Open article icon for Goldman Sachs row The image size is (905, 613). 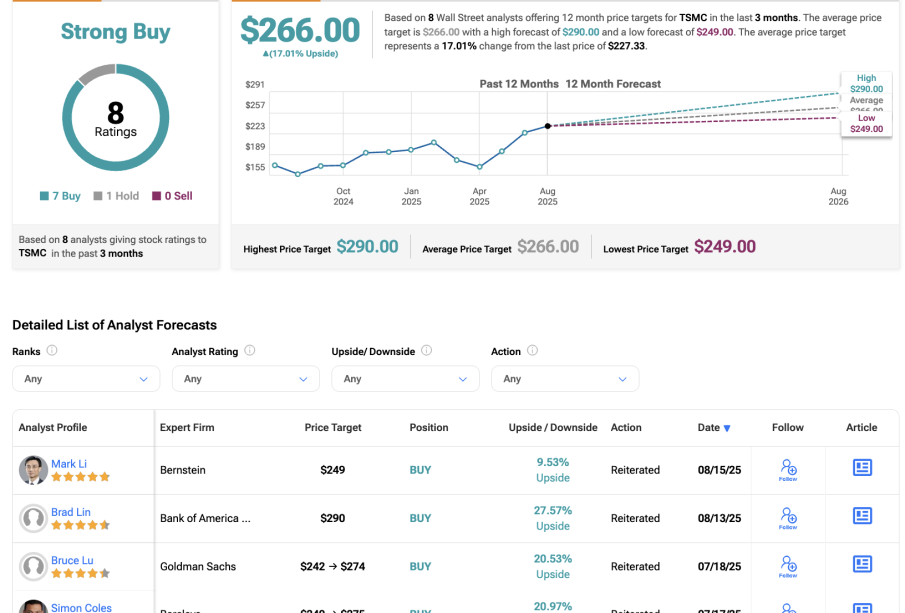tap(862, 564)
